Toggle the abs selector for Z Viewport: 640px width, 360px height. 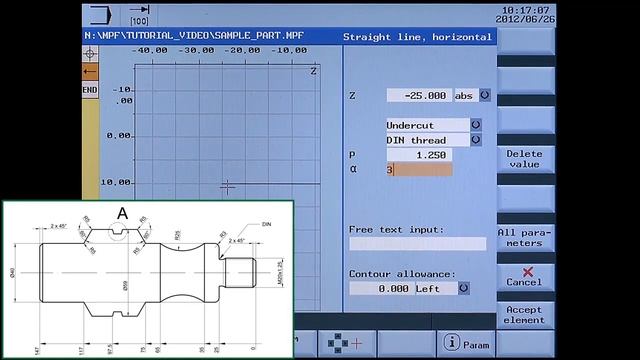(x=484, y=96)
